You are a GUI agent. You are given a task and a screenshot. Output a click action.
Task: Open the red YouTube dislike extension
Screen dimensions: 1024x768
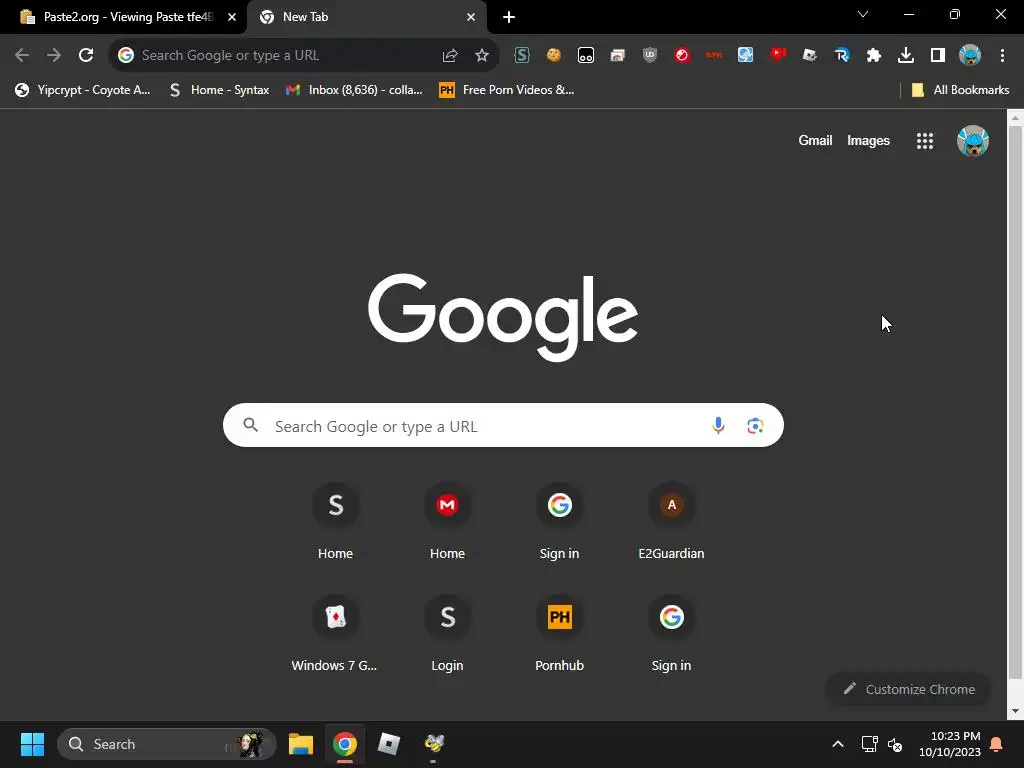point(778,56)
